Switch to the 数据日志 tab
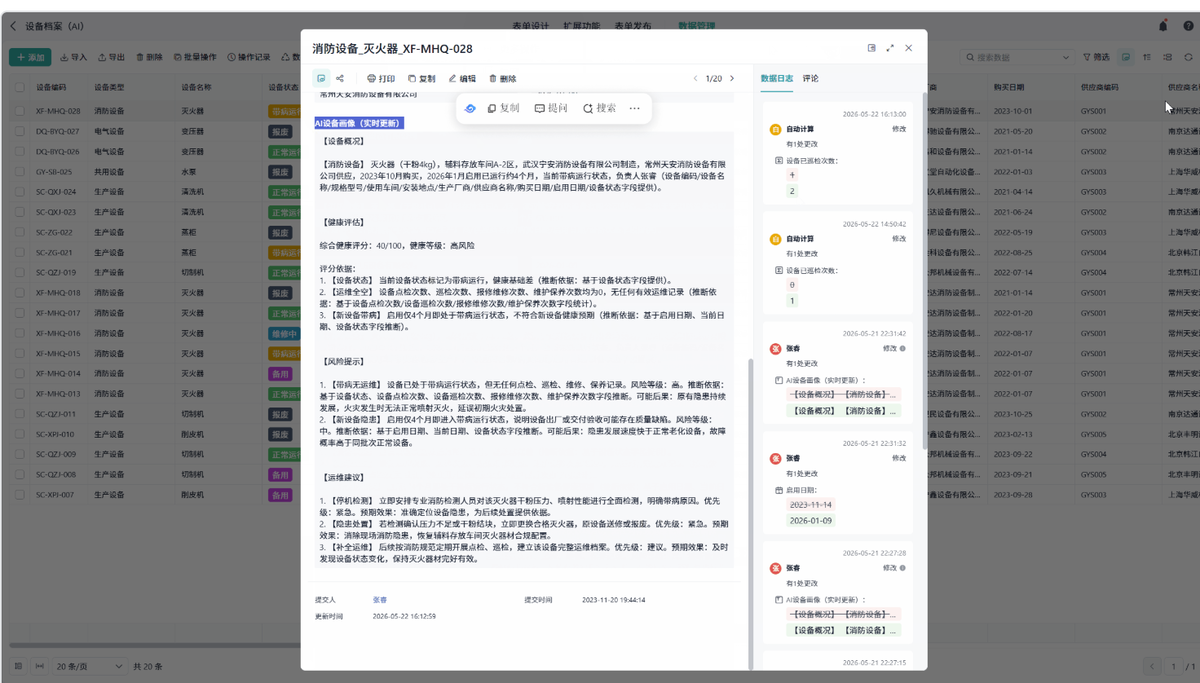1200x683 pixels. point(777,78)
